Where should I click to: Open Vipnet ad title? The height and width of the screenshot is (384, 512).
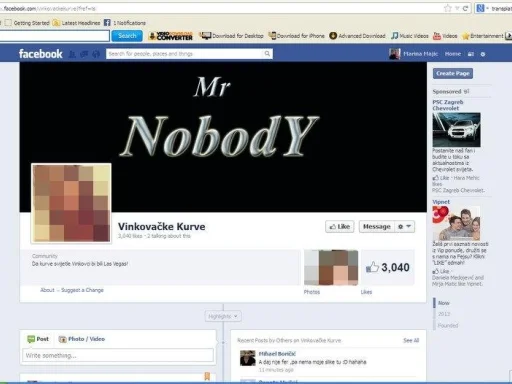click(x=441, y=202)
